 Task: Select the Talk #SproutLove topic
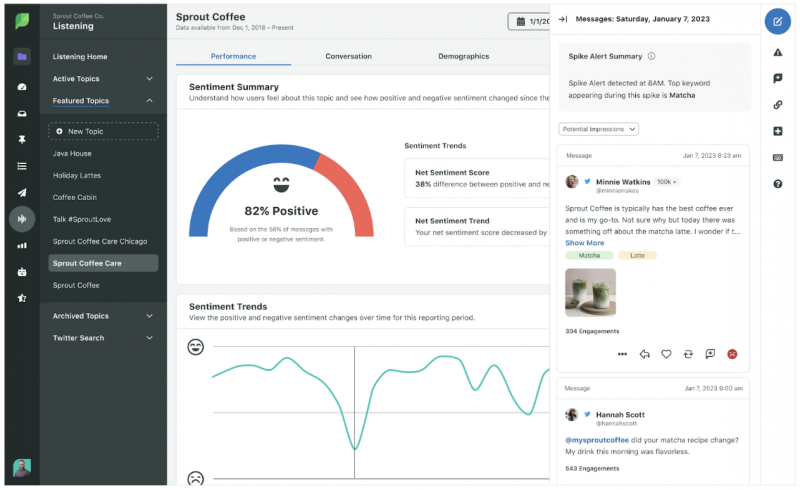82,219
